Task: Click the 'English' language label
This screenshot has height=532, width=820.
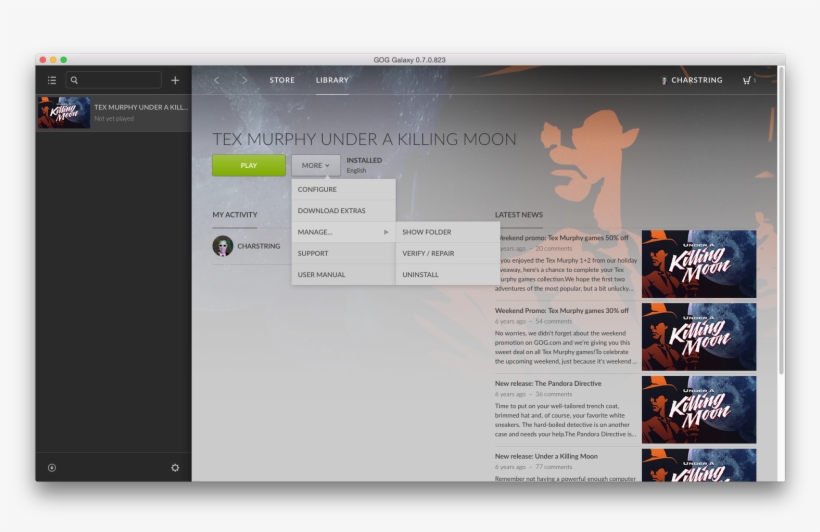Action: [356, 171]
